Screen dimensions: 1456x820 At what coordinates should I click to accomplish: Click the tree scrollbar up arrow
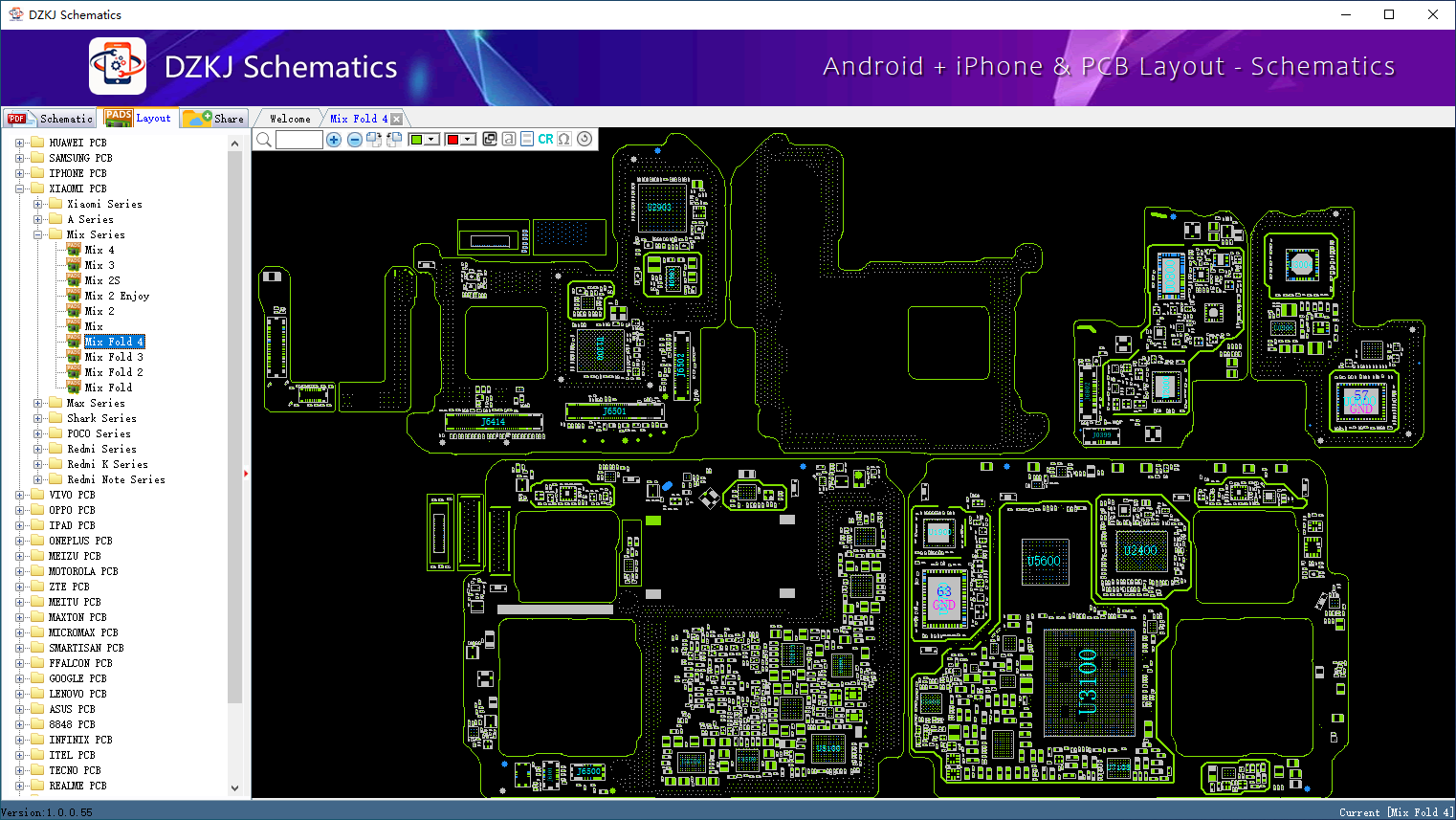pyautogui.click(x=235, y=144)
